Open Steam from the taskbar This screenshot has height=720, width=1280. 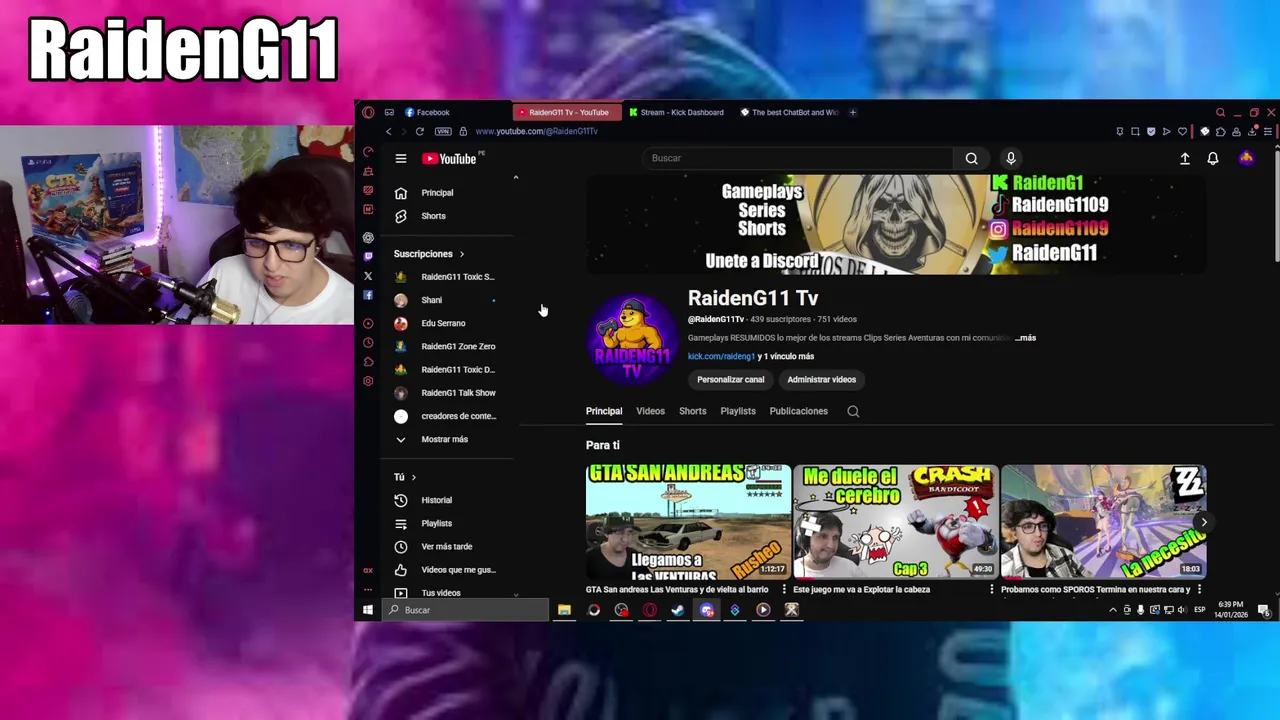click(678, 610)
